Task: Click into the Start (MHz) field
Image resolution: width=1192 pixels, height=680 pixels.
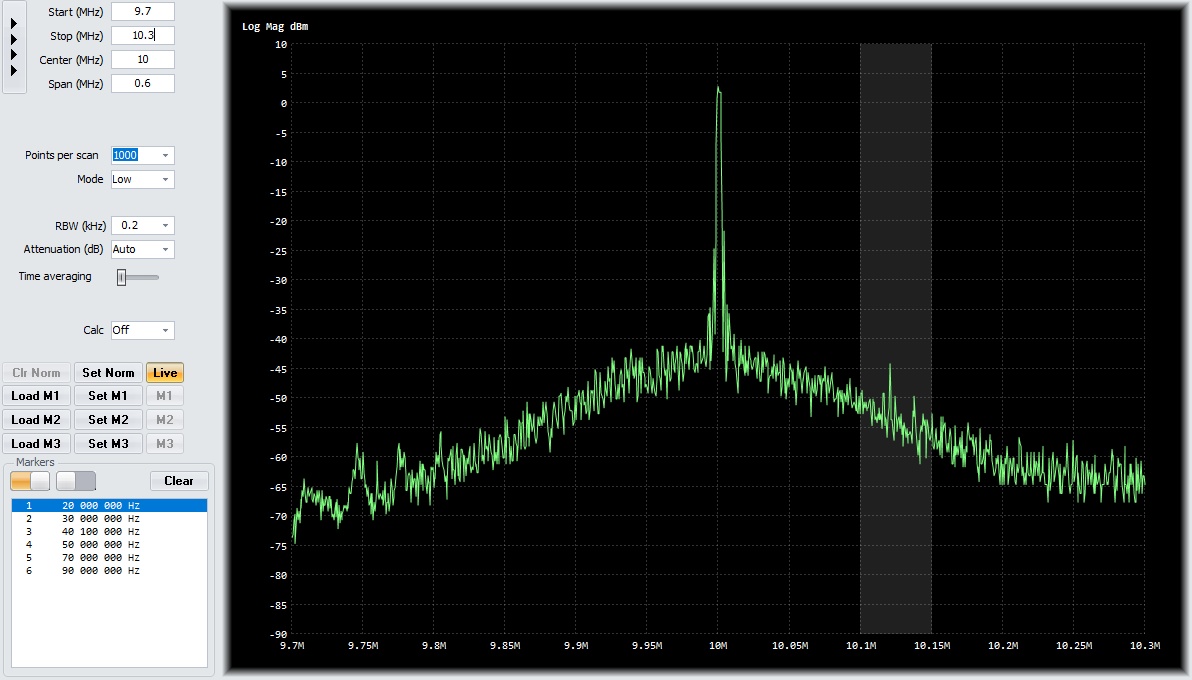Action: (142, 12)
